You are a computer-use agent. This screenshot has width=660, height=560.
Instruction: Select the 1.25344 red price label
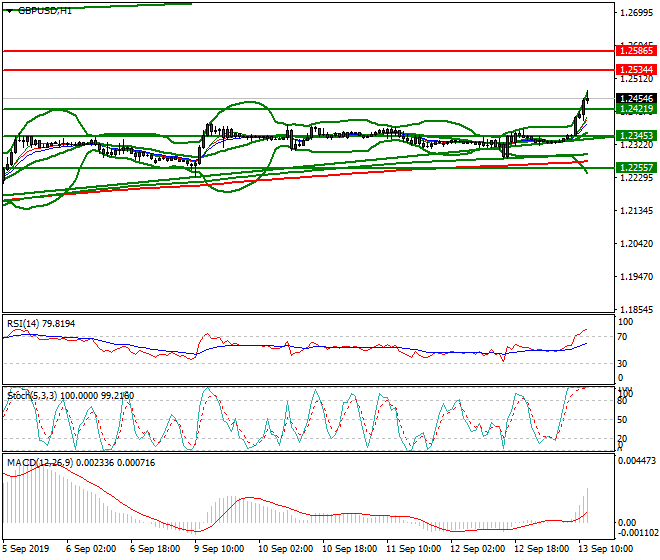[x=636, y=69]
